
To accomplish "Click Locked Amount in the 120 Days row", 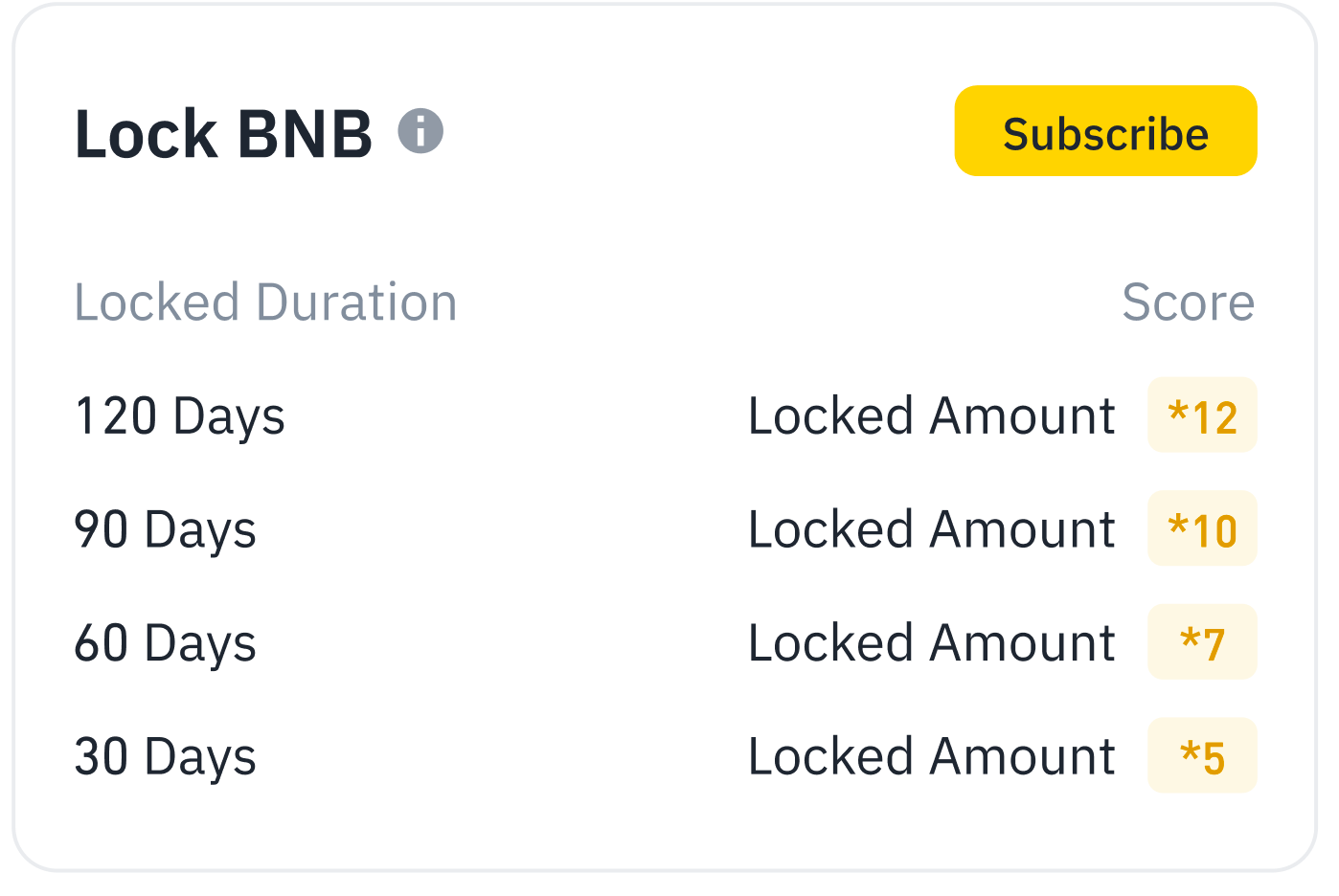I will tap(931, 416).
